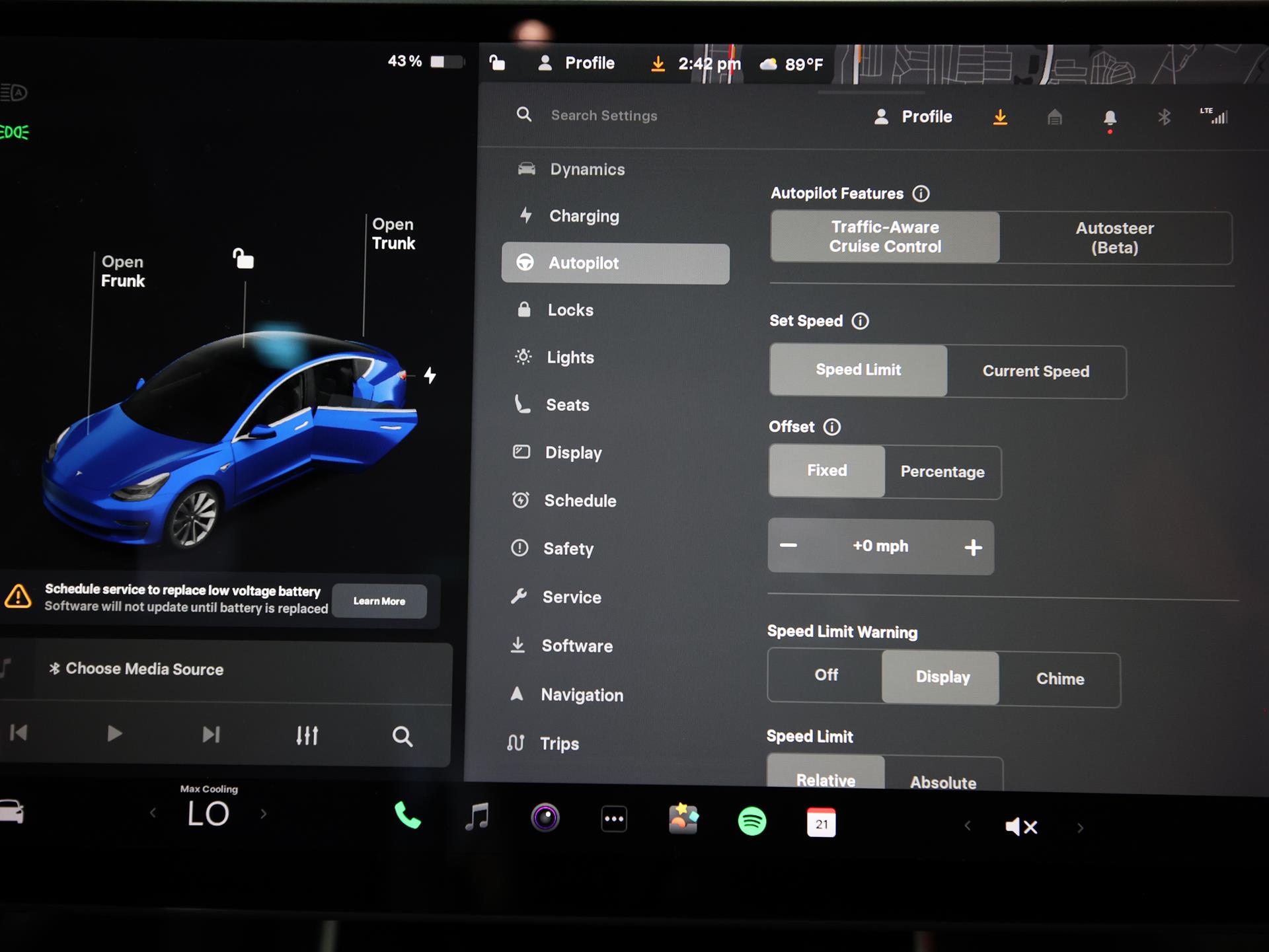Open the three-dots app launcher
1269x952 pixels.
614,820
